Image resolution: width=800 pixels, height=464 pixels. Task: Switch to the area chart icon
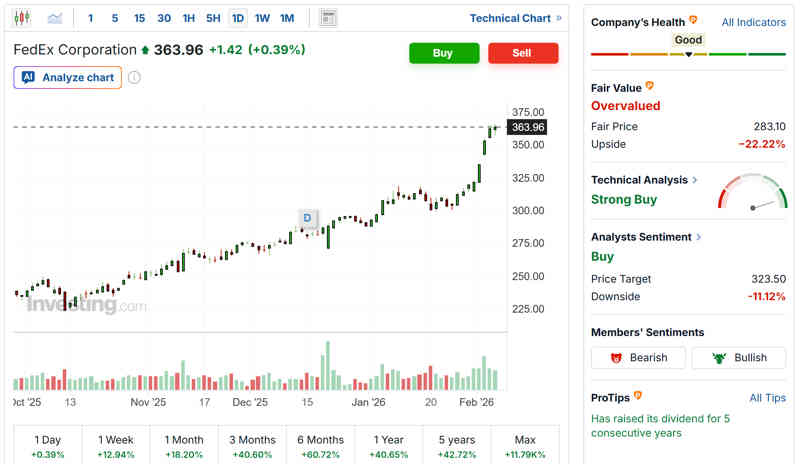(x=55, y=18)
